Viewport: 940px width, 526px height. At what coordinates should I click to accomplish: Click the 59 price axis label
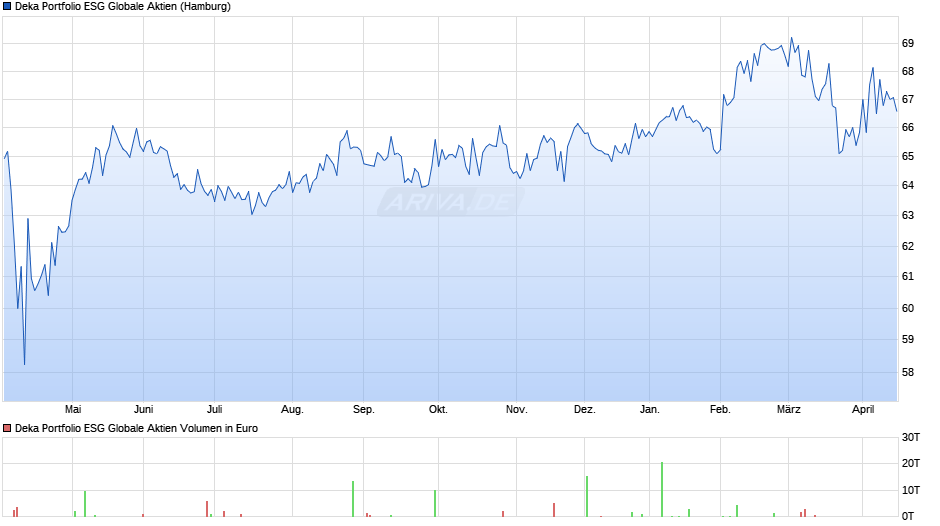(908, 339)
